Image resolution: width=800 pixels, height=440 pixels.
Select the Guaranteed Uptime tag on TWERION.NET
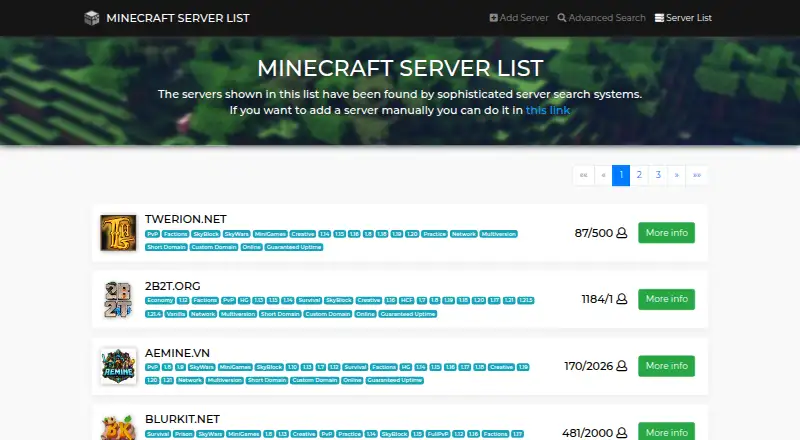[294, 247]
